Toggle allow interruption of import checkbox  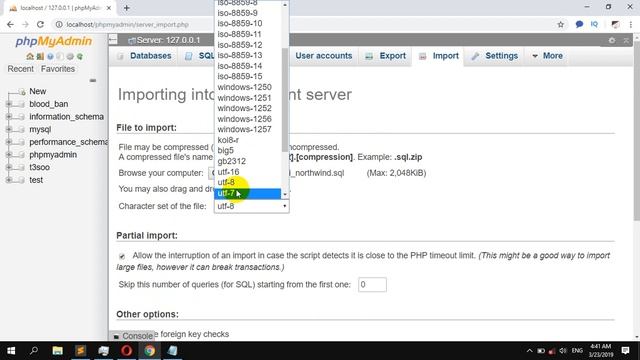point(122,256)
